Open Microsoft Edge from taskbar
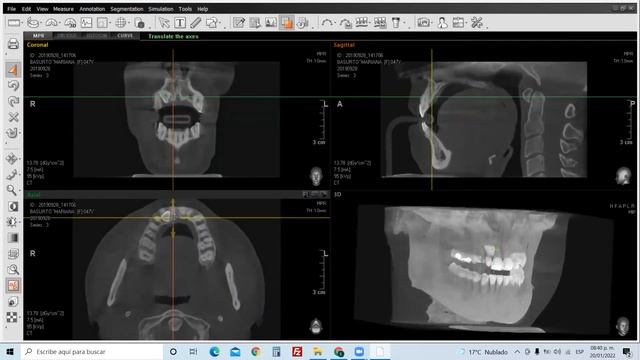Viewport: 640px width, 360px height. 214,351
